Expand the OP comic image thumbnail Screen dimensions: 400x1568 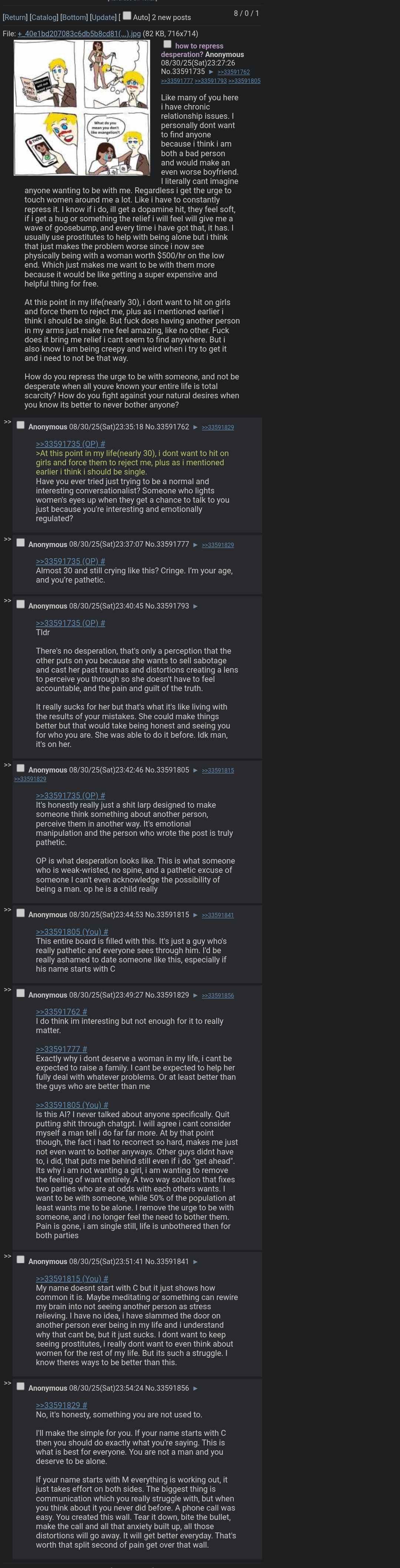click(x=81, y=108)
